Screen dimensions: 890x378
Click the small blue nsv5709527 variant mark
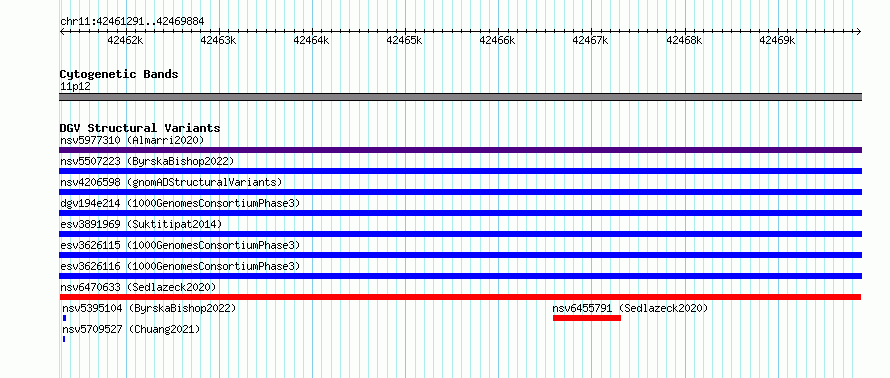coord(64,339)
